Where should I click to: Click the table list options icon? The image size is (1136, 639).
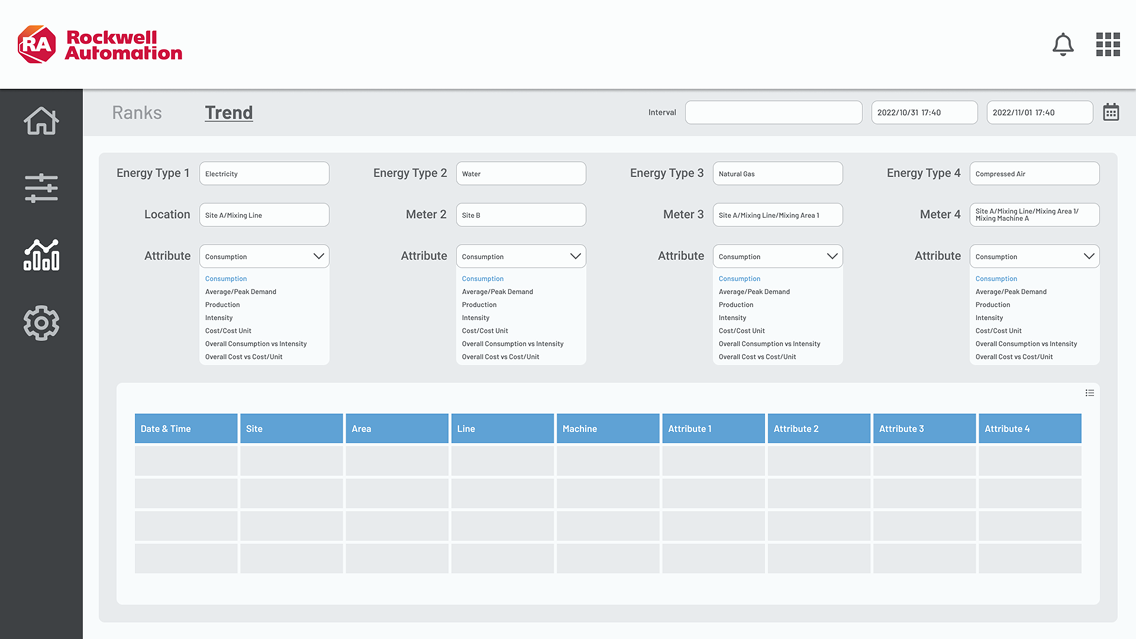tap(1090, 393)
